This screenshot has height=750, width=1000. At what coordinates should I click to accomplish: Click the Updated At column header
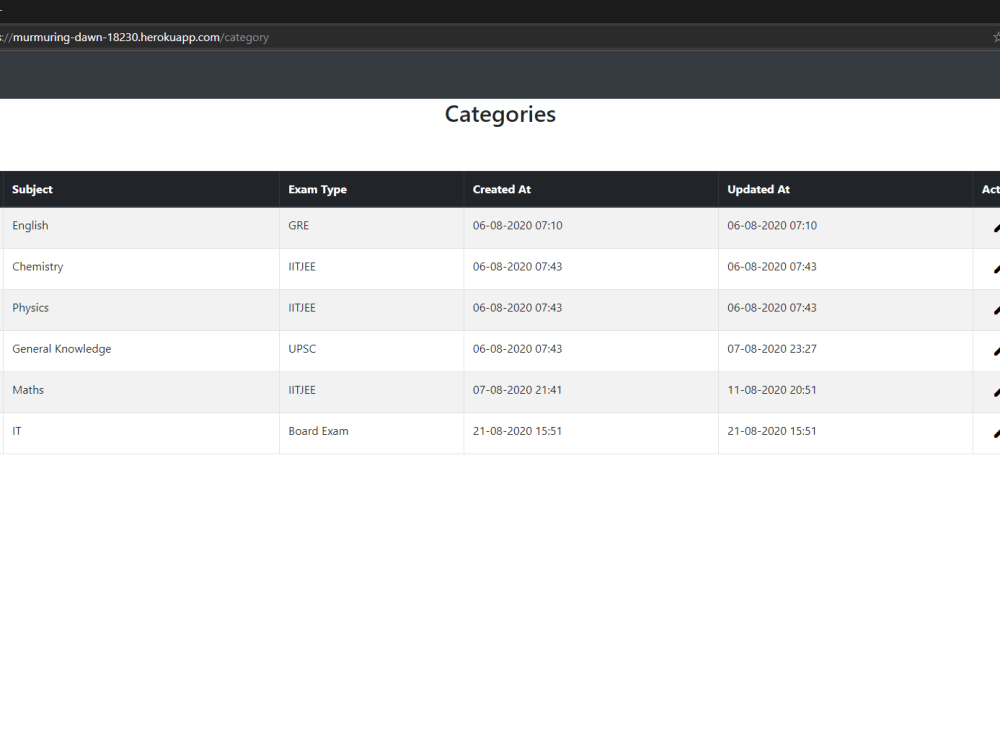[758, 189]
